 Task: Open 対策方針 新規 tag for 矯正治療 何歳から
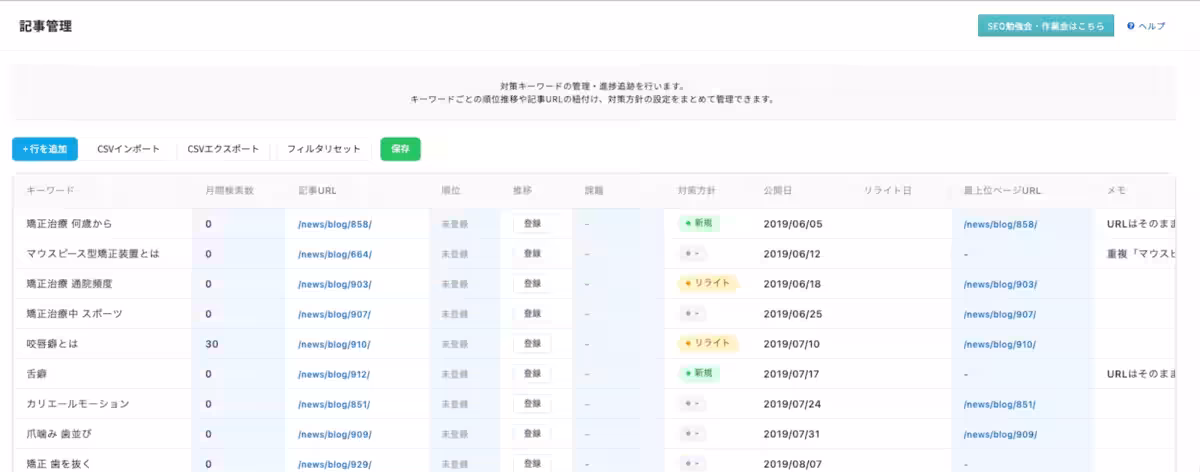(699, 224)
